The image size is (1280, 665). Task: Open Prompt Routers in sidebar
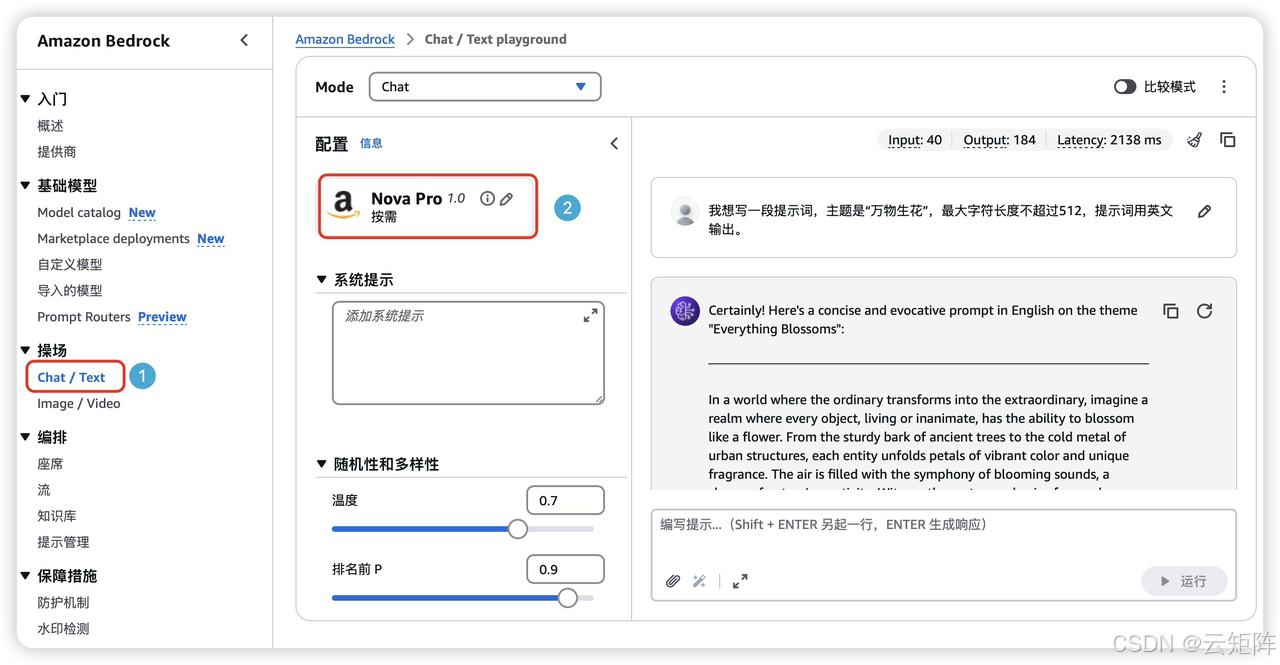[84, 317]
